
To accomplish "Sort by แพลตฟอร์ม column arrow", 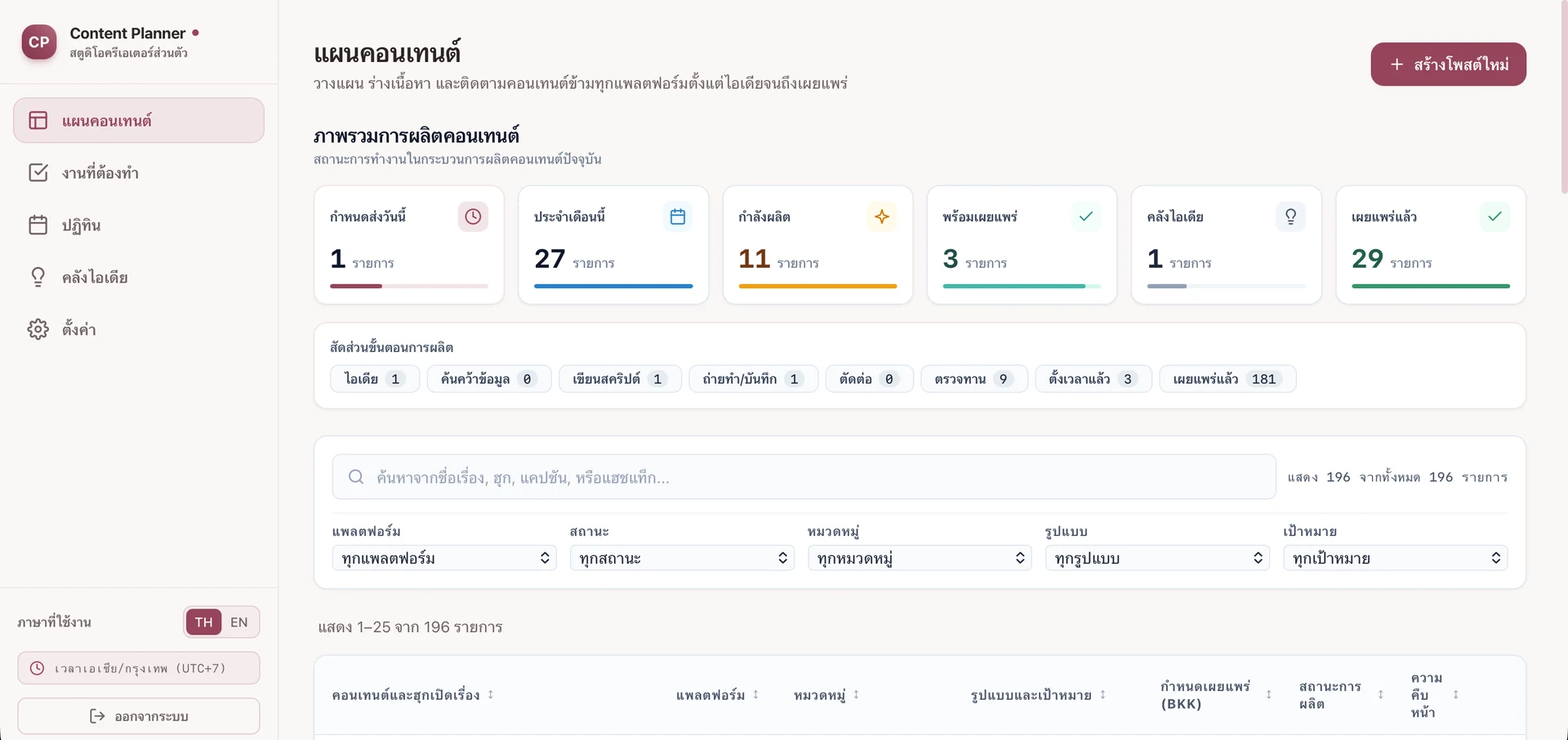I will (x=756, y=694).
